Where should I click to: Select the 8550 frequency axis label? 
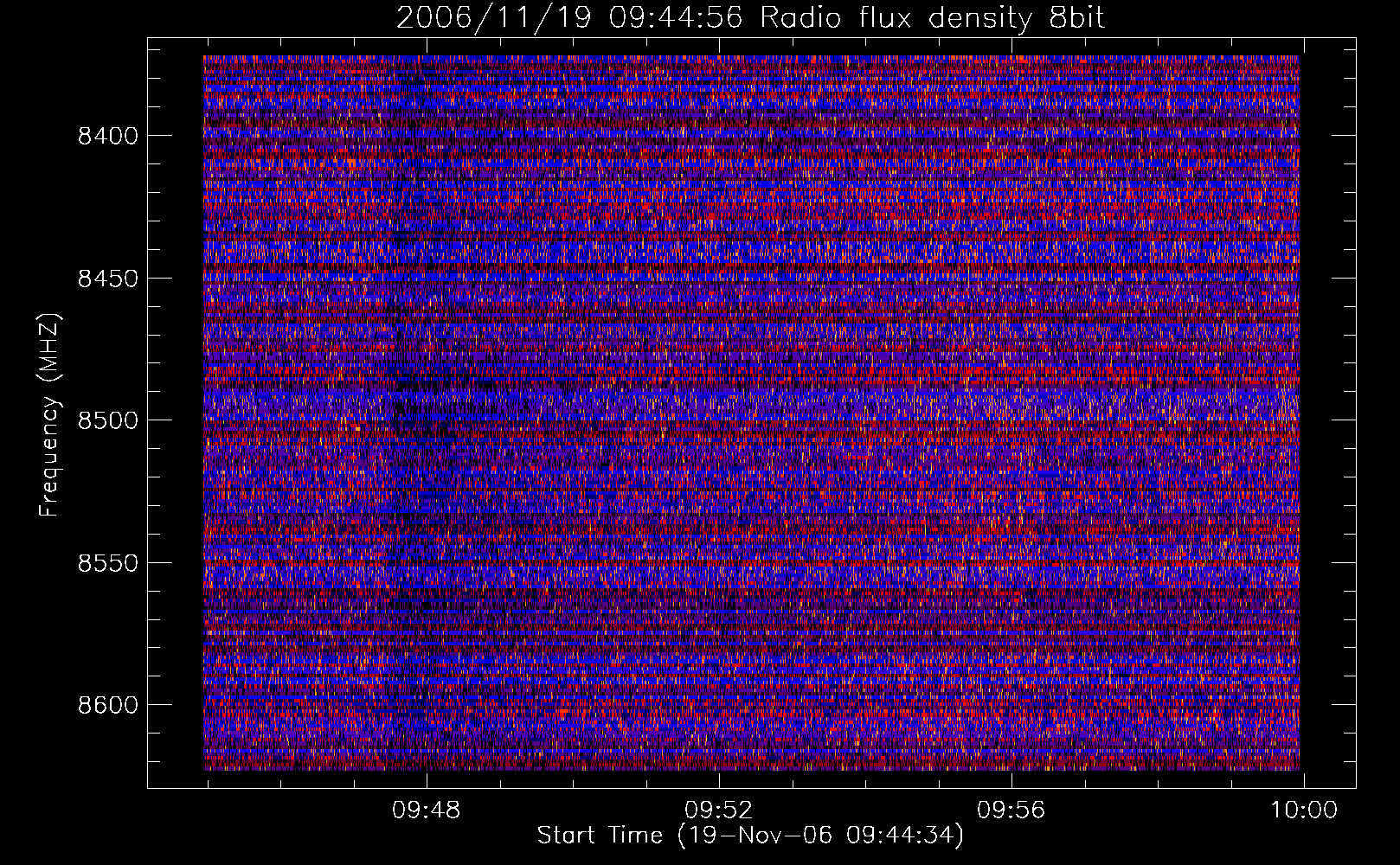click(x=107, y=563)
